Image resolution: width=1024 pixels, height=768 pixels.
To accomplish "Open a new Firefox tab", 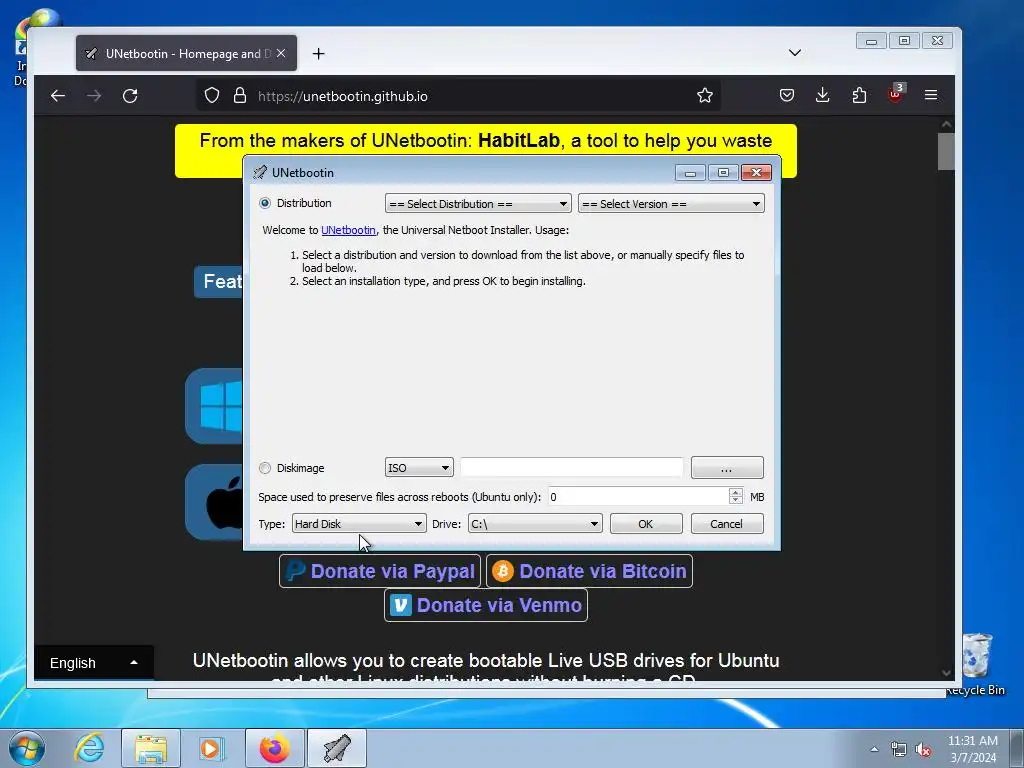I will (x=318, y=54).
